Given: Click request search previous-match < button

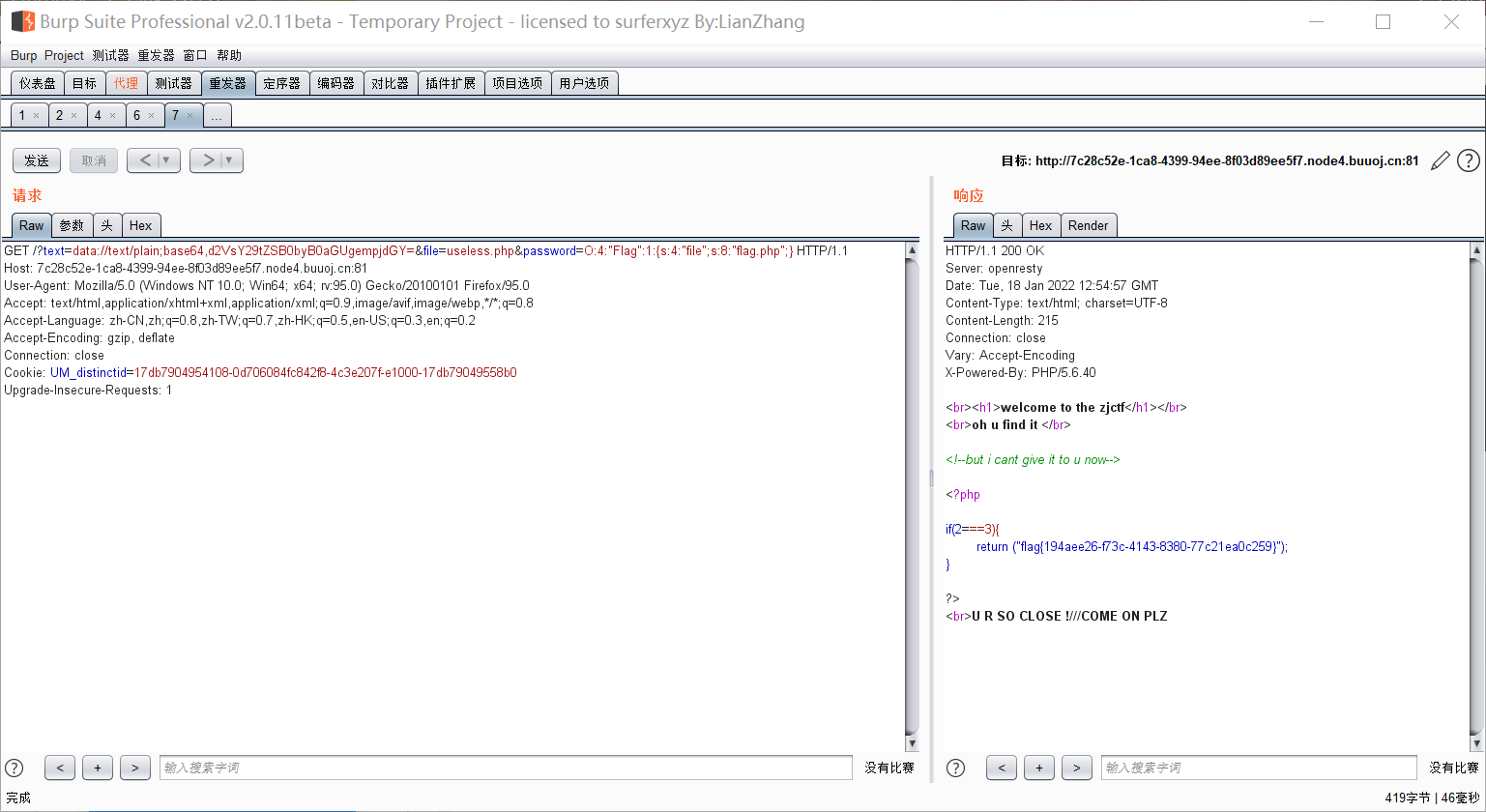Looking at the screenshot, I should coord(60,768).
